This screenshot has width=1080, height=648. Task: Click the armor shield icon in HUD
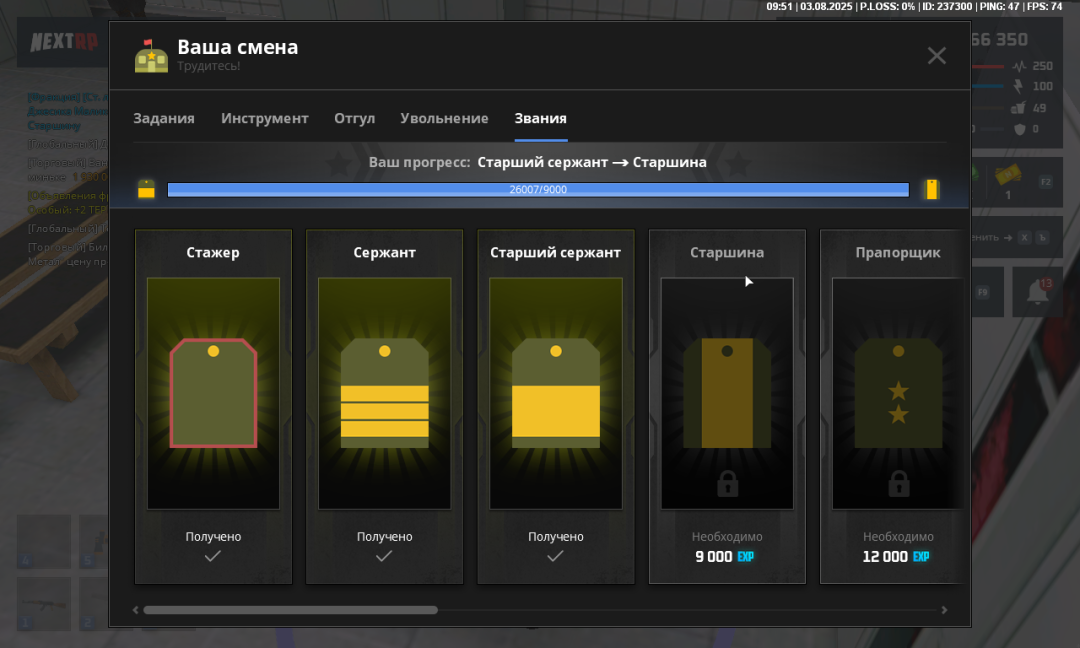tap(1019, 129)
